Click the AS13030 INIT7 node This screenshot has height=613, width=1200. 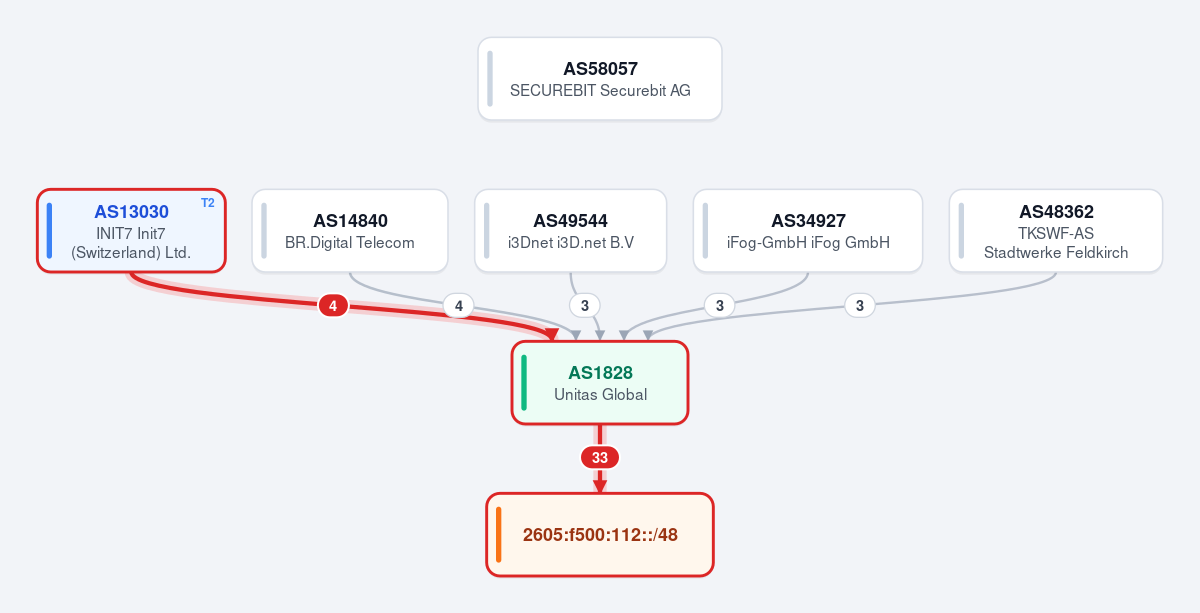[x=131, y=230]
